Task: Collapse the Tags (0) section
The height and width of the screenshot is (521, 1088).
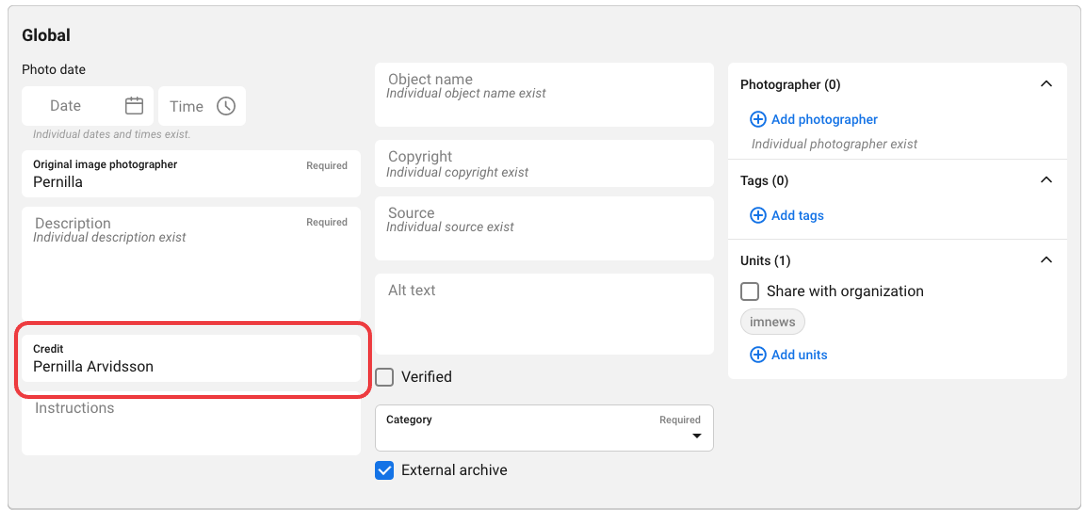Action: click(1046, 181)
